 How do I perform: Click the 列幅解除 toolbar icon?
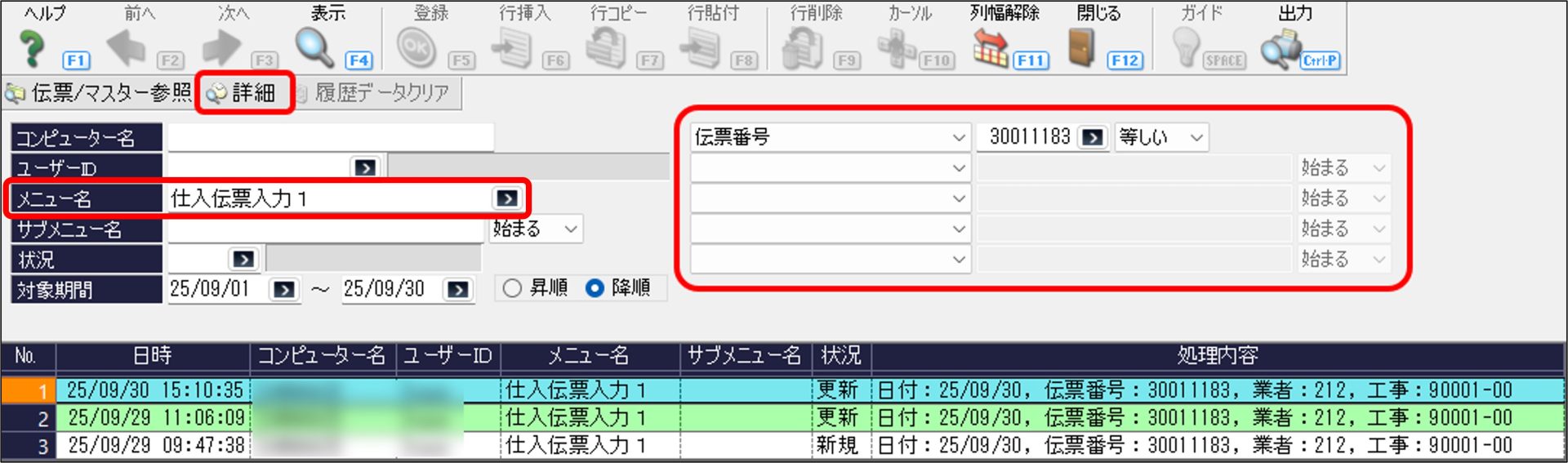(x=990, y=49)
